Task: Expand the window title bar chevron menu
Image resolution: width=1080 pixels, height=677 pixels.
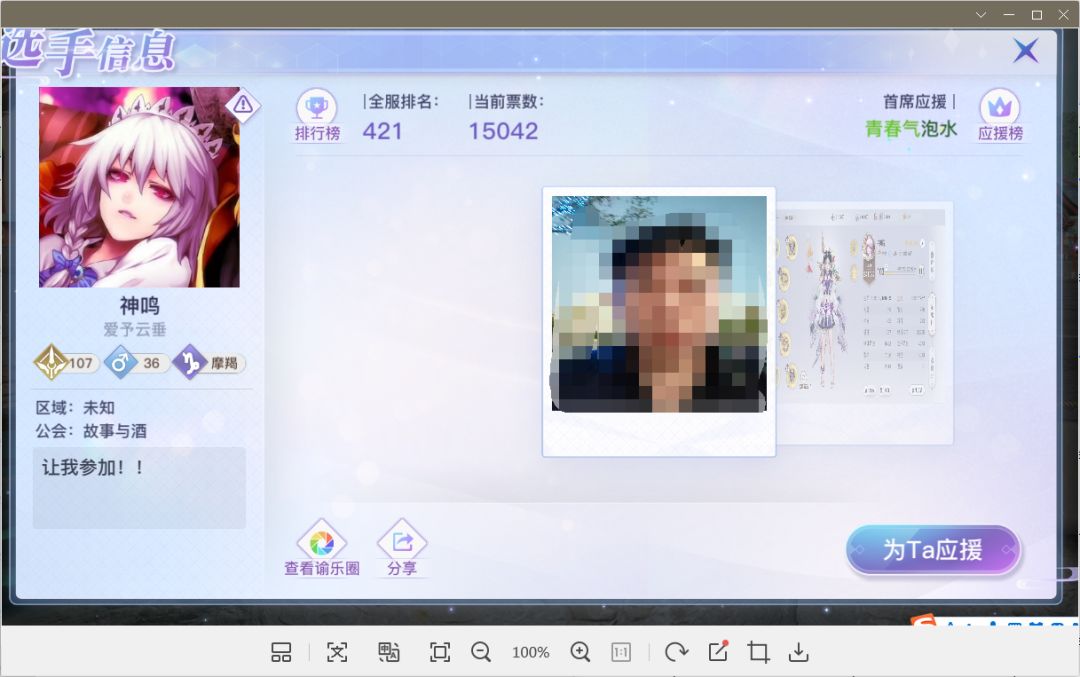Action: pos(981,14)
